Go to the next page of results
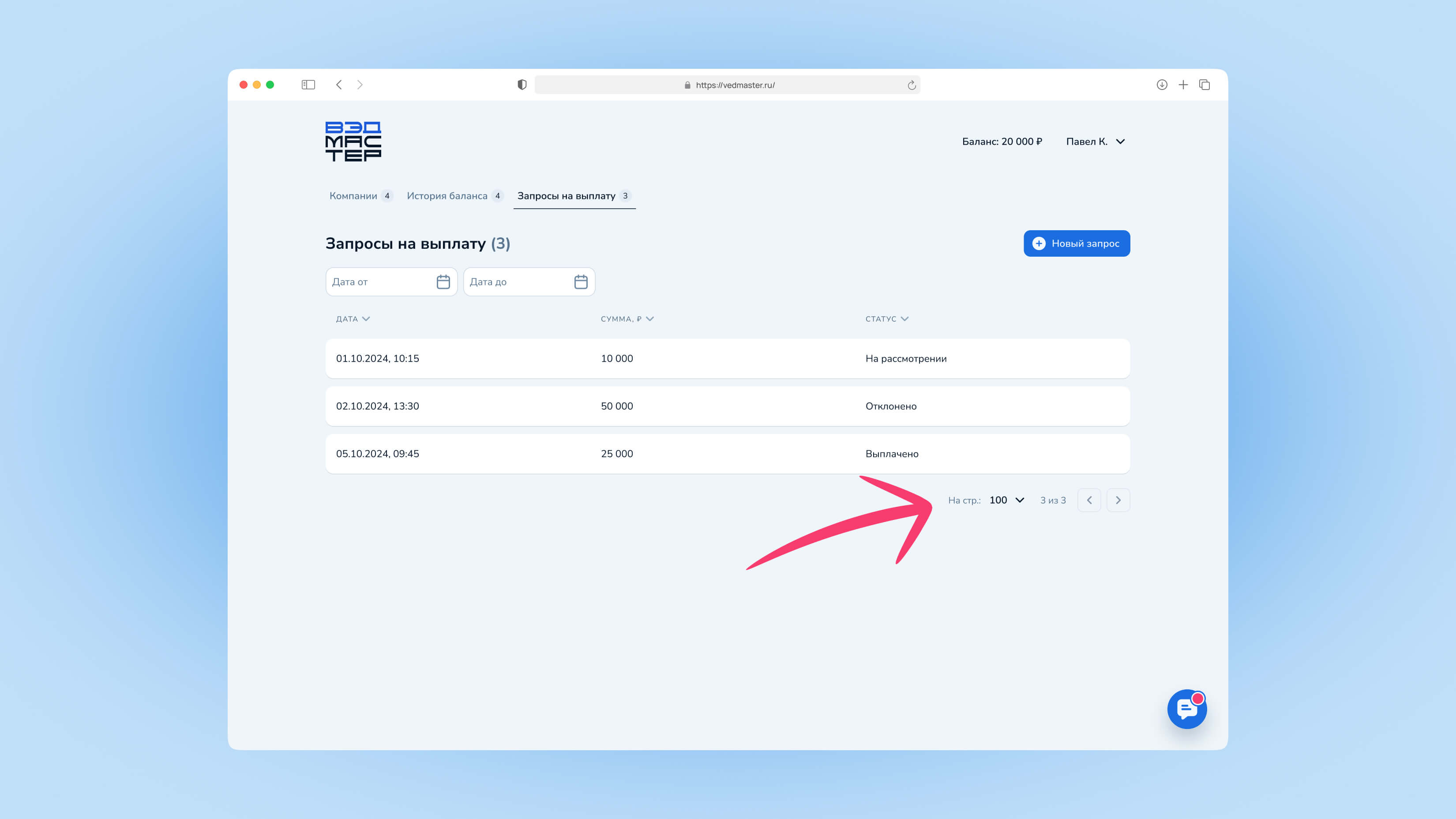This screenshot has width=1456, height=819. (x=1118, y=501)
